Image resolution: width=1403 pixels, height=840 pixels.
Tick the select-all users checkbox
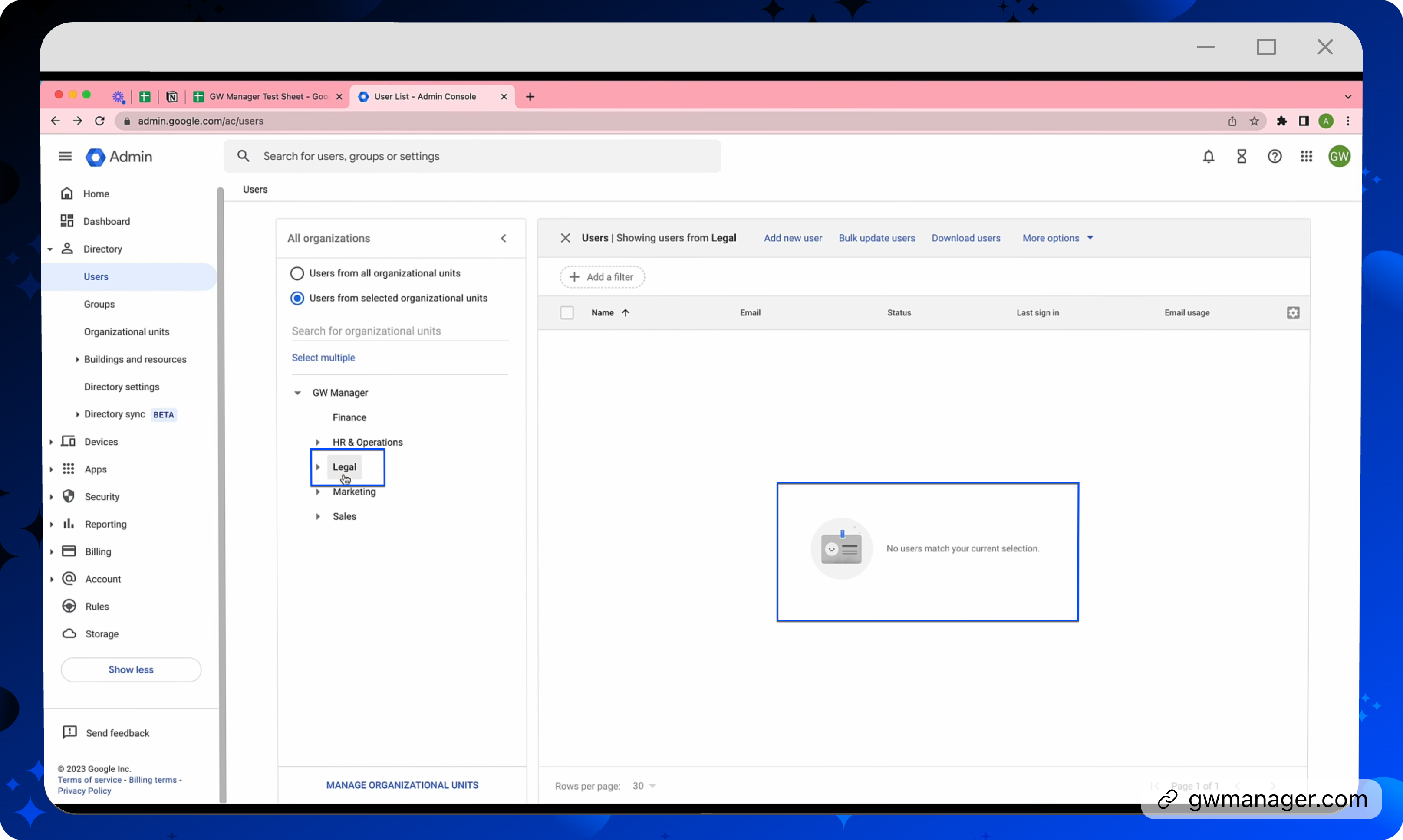[567, 312]
